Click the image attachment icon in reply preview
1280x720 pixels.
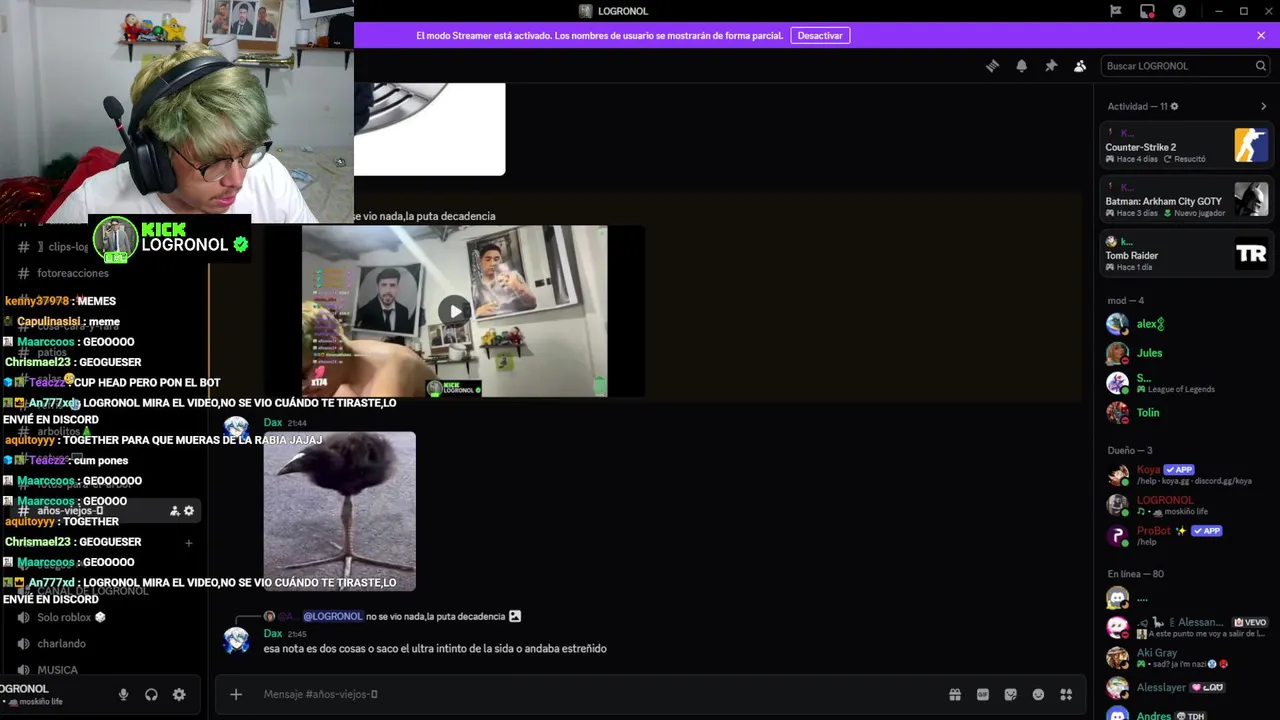(x=515, y=616)
